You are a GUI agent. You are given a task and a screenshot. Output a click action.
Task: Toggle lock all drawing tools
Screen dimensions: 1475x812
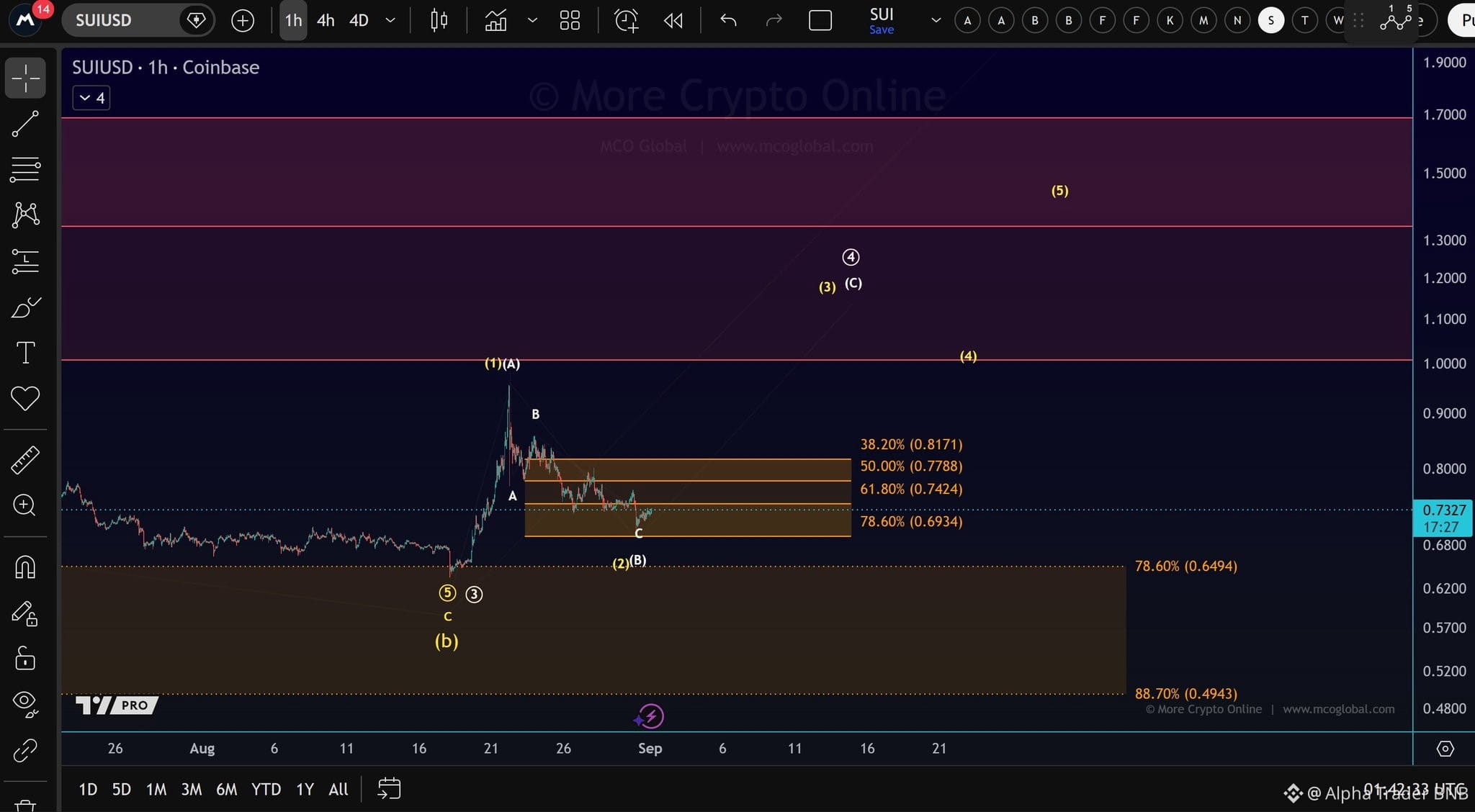click(25, 657)
